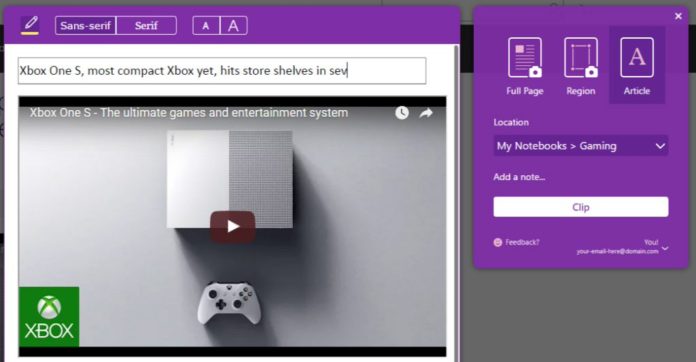Click the Watch Later clock icon

click(x=402, y=113)
